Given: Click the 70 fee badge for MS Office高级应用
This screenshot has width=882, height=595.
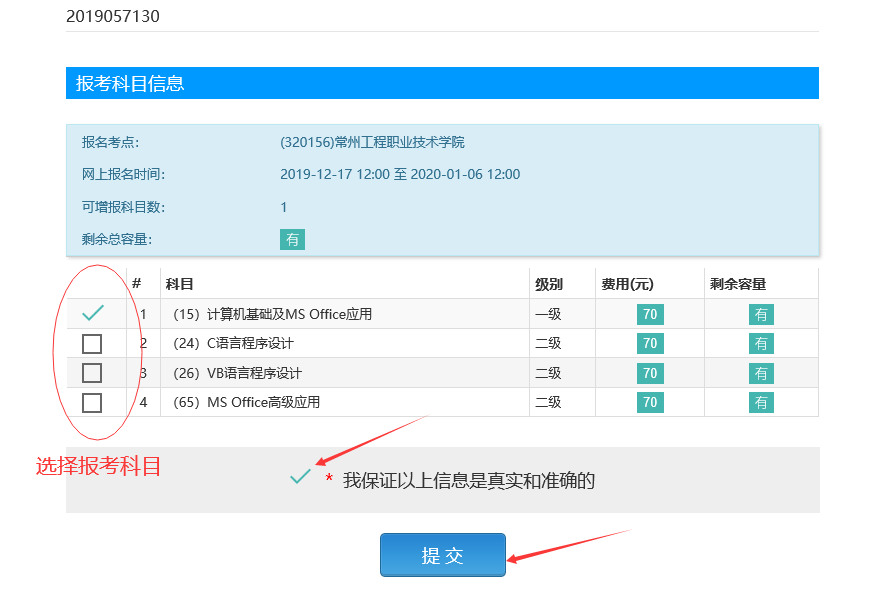Looking at the screenshot, I should pos(650,403).
